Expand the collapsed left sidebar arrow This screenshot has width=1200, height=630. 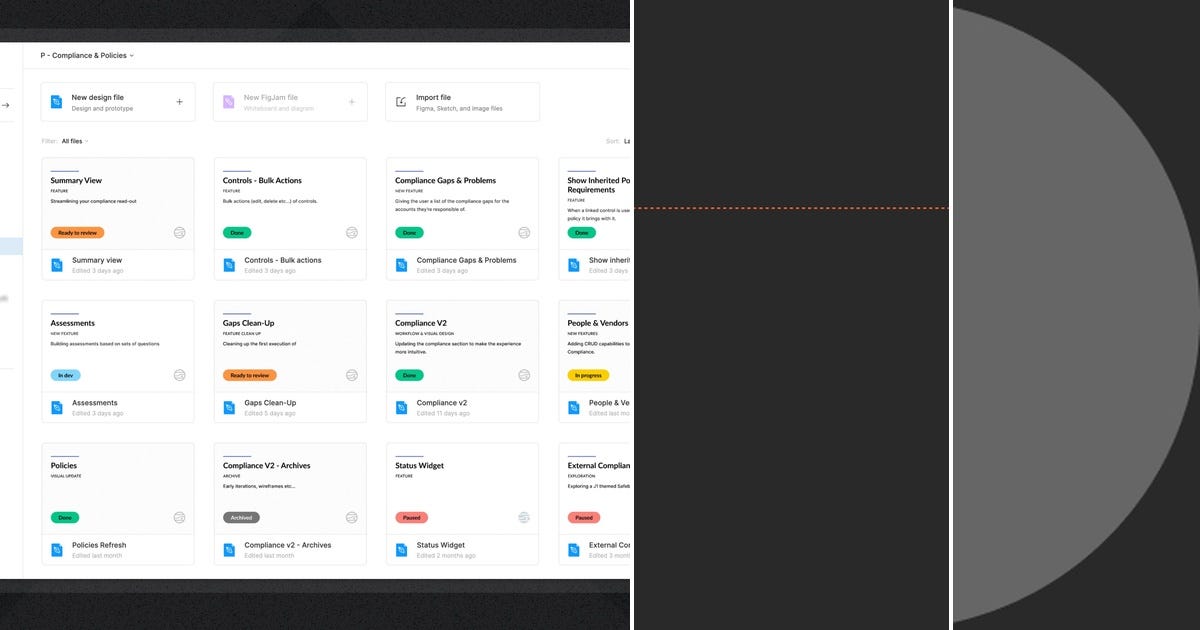tap(3, 103)
